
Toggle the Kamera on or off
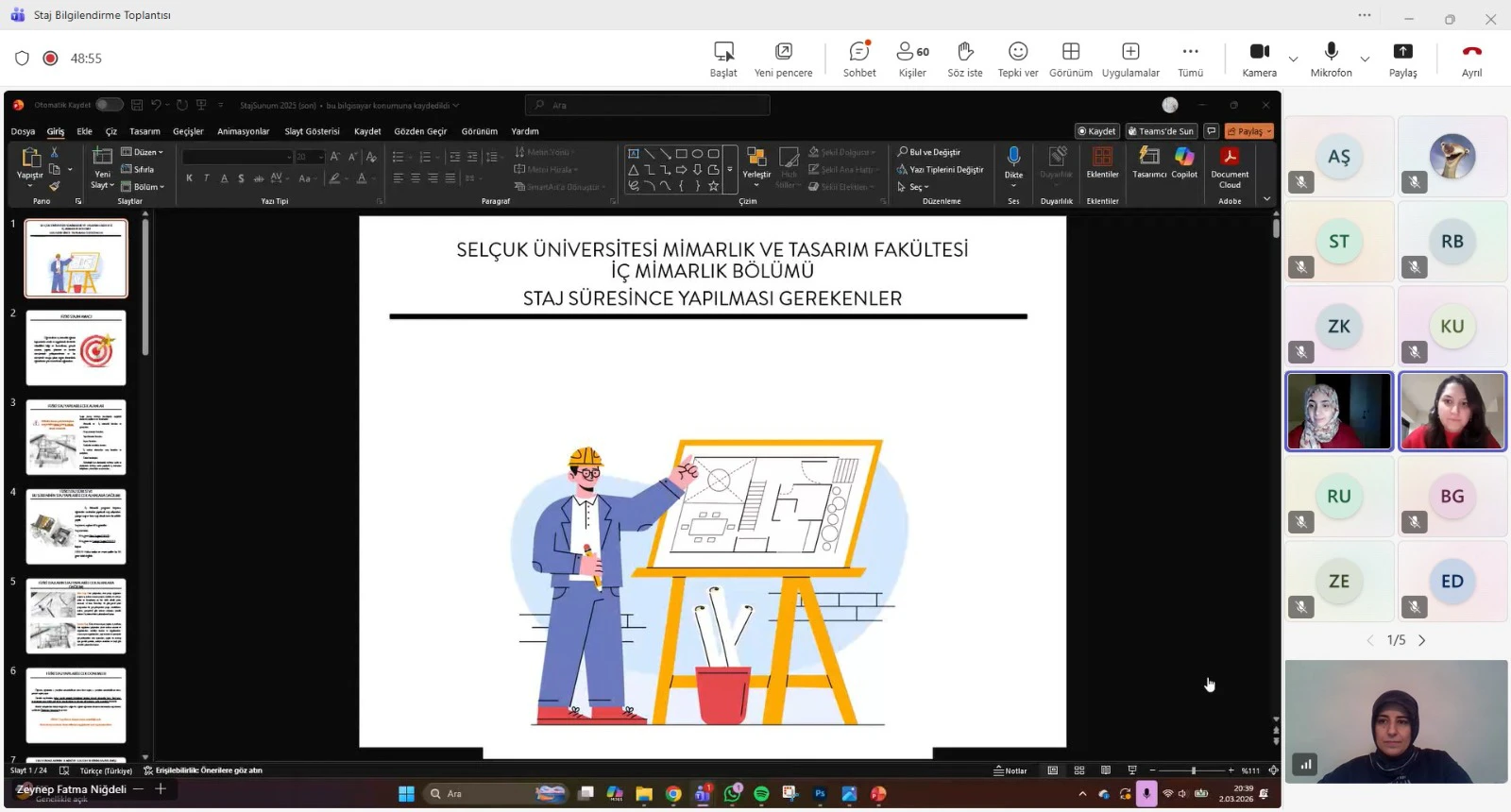[x=1259, y=52]
